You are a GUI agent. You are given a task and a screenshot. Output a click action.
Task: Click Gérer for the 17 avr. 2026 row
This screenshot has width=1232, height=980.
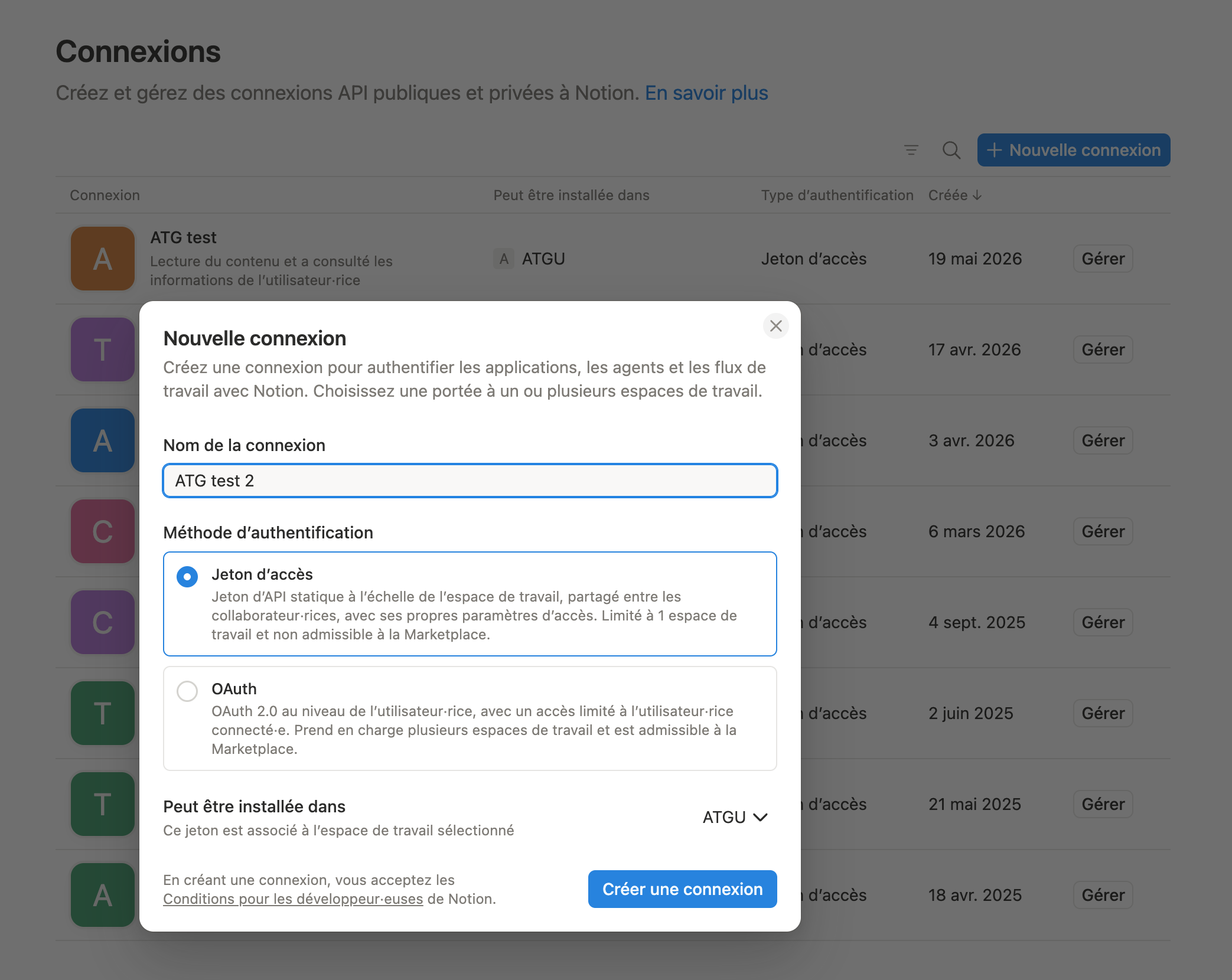[x=1103, y=349]
